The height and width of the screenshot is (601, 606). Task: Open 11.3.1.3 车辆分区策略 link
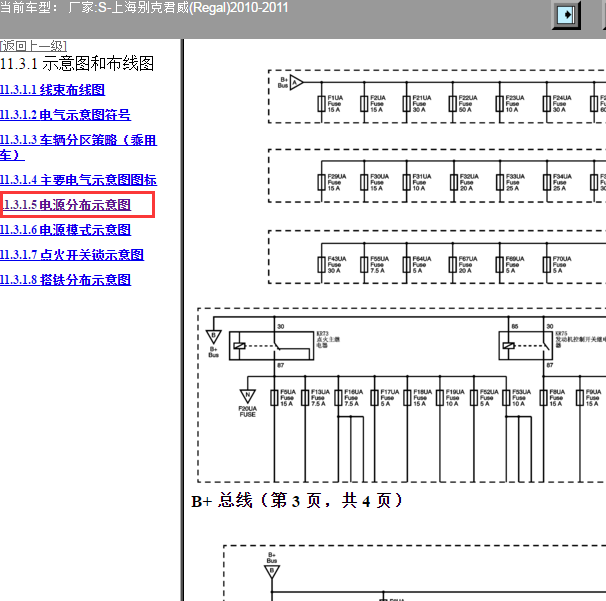coord(78,147)
